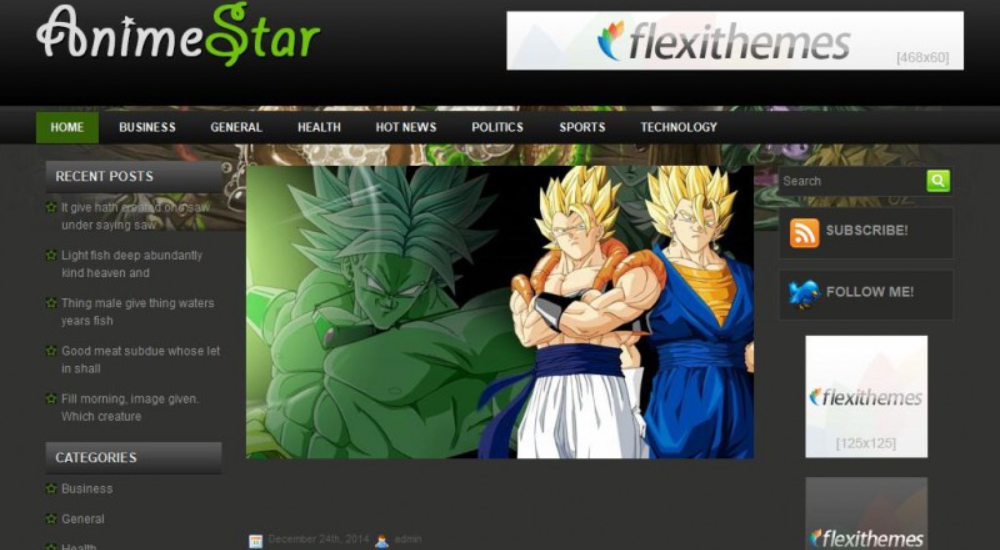
Task: Open post 'Good meat subdue whose let in shall'
Action: (x=140, y=360)
